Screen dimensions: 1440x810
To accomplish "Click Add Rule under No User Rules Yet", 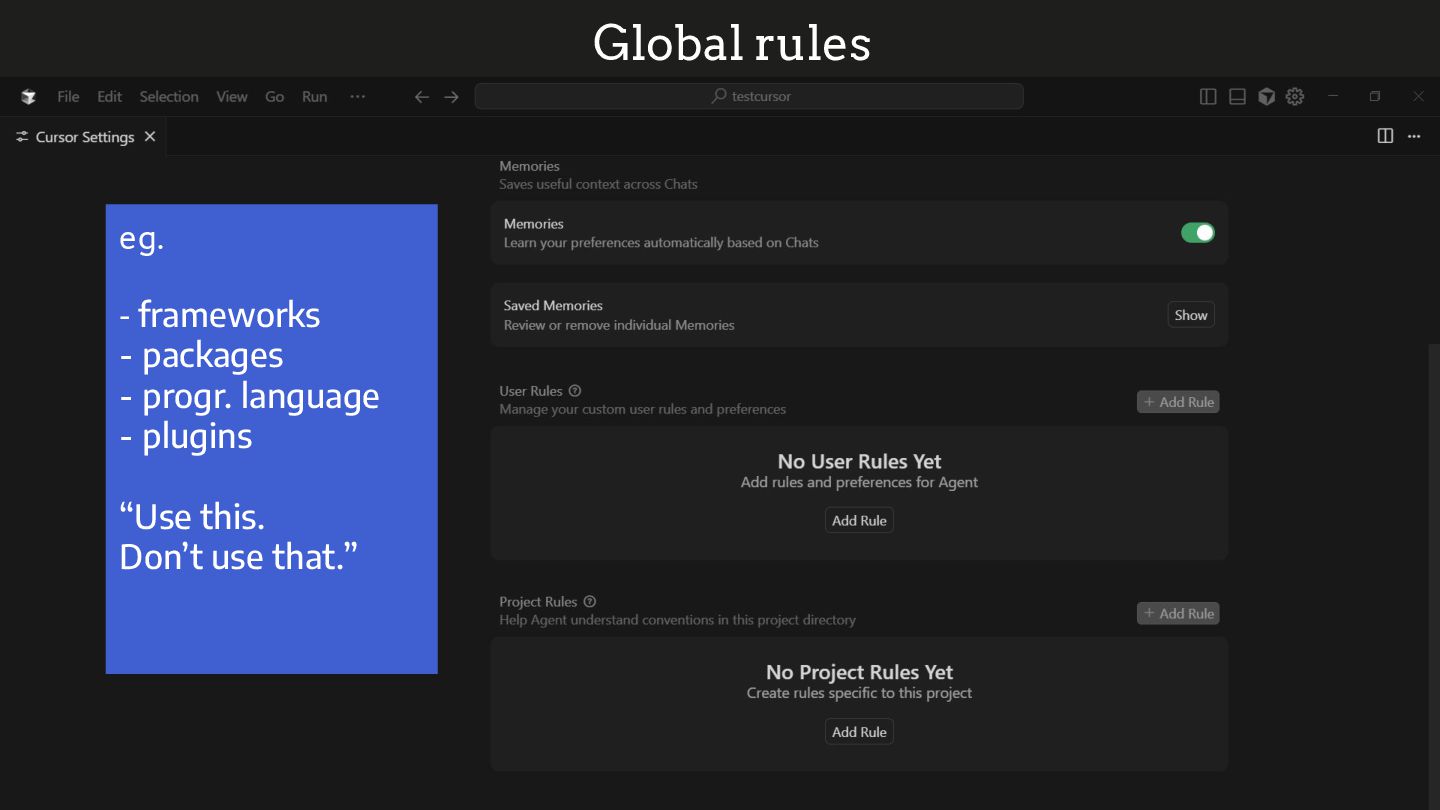I will pyautogui.click(x=859, y=521).
